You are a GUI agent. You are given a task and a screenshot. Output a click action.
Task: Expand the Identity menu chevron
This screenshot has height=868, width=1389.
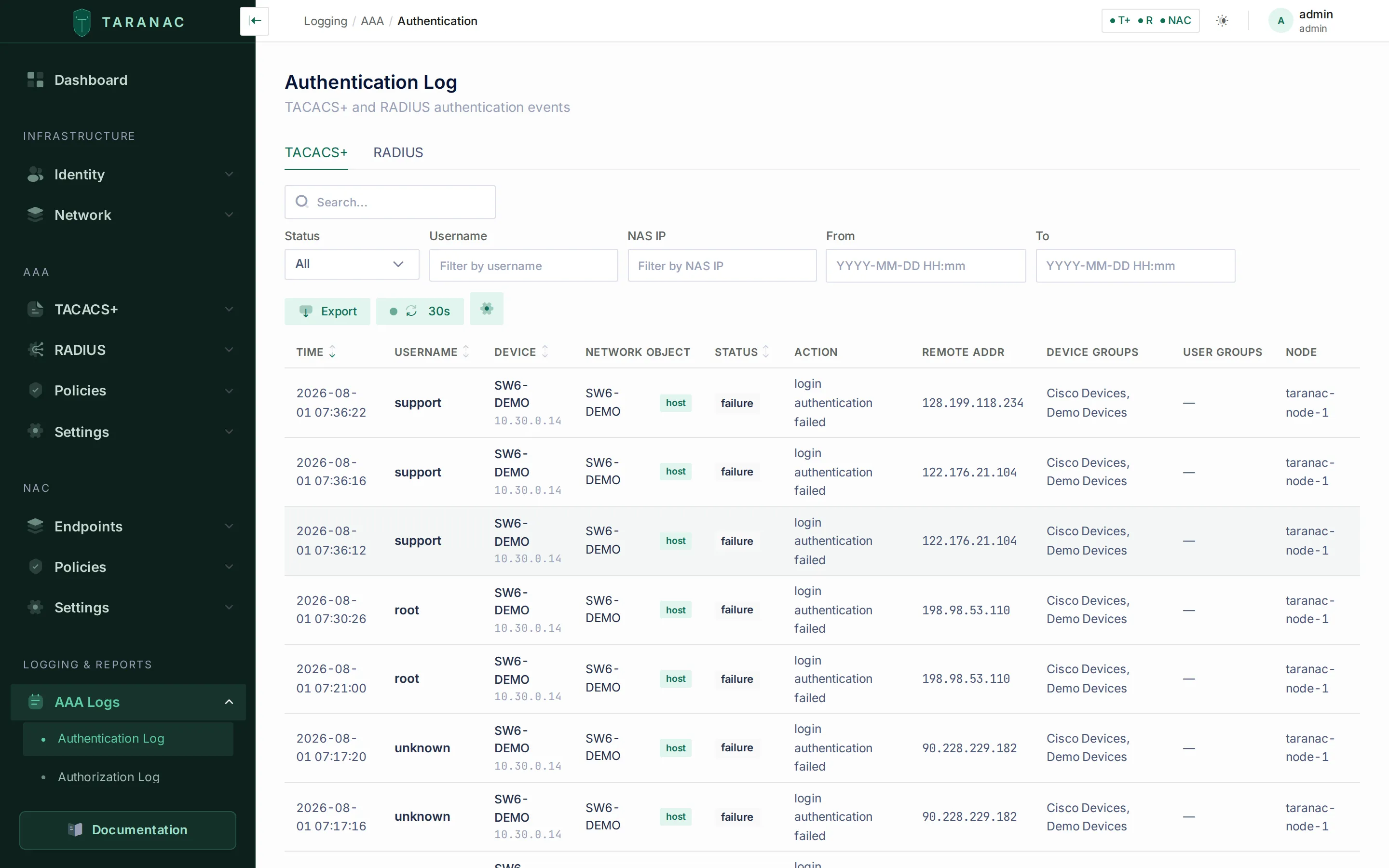(229, 174)
